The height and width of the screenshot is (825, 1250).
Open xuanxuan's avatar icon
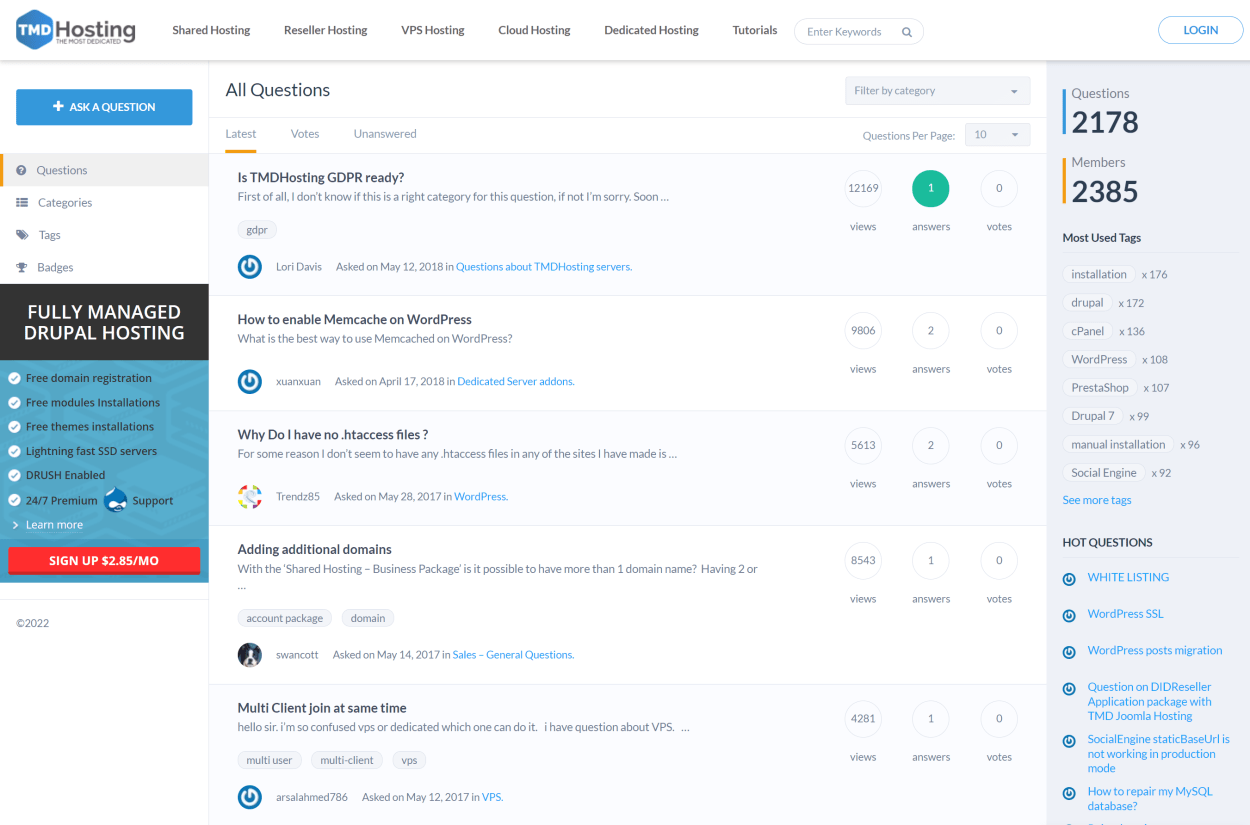250,381
